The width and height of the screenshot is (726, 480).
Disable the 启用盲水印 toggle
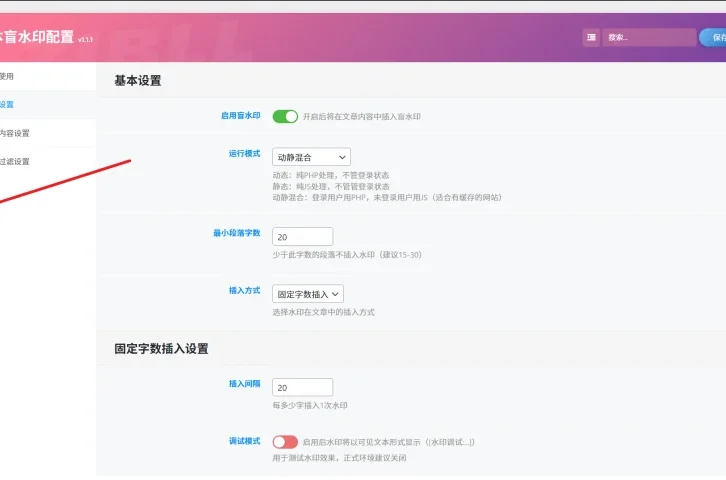(285, 116)
